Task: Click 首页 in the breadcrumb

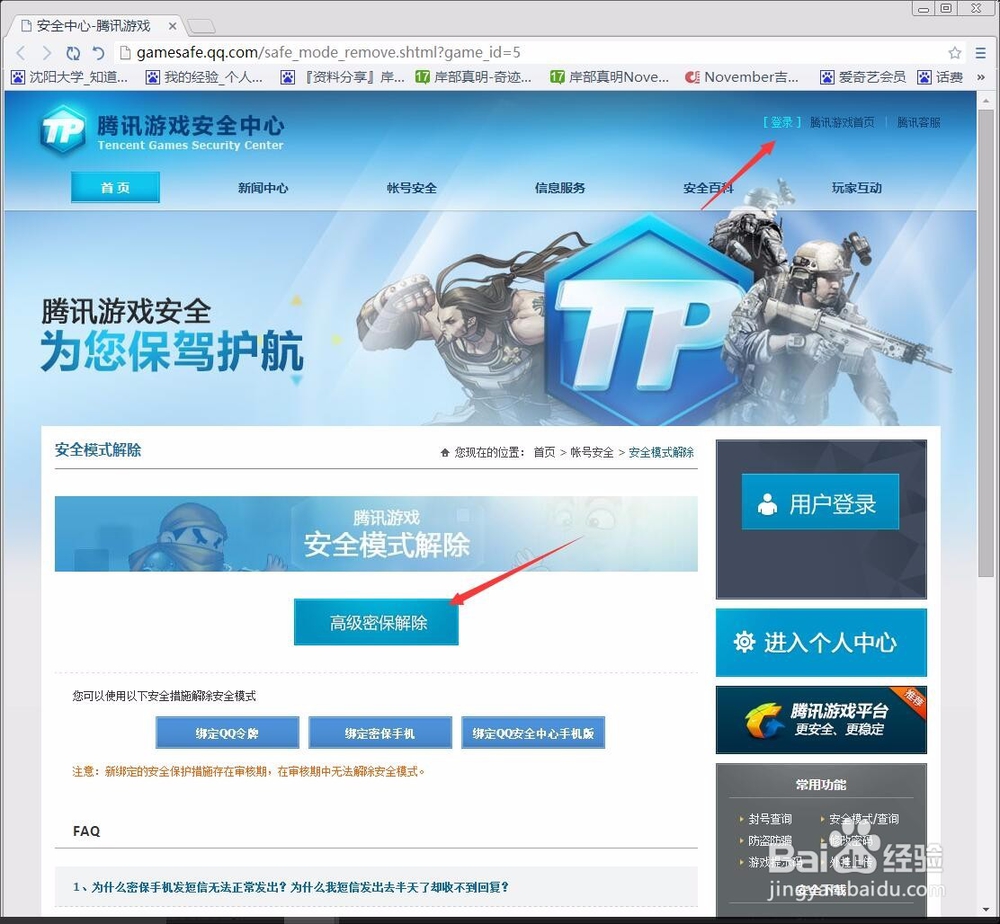Action: [545, 452]
